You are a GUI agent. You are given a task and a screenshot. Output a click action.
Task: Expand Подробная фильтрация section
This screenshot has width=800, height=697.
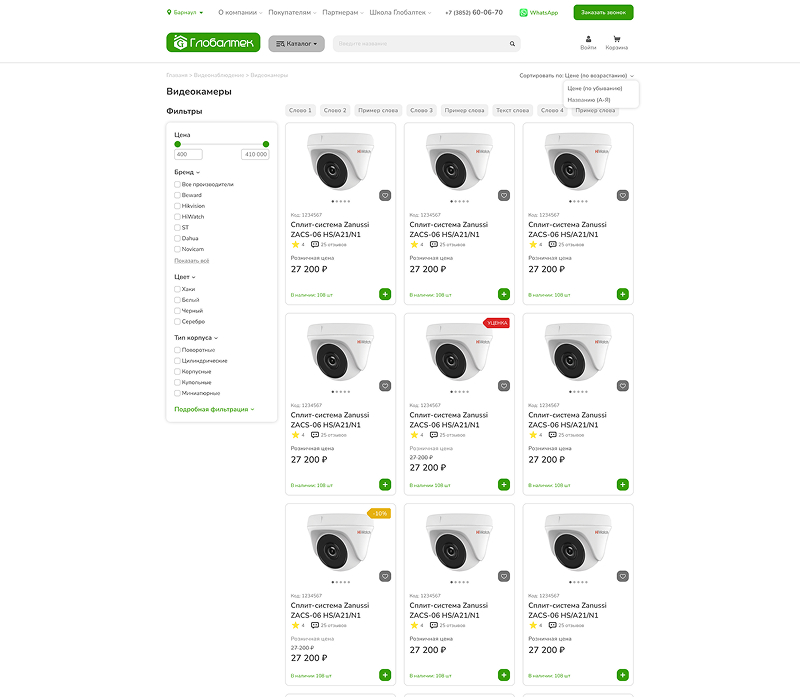(x=214, y=409)
